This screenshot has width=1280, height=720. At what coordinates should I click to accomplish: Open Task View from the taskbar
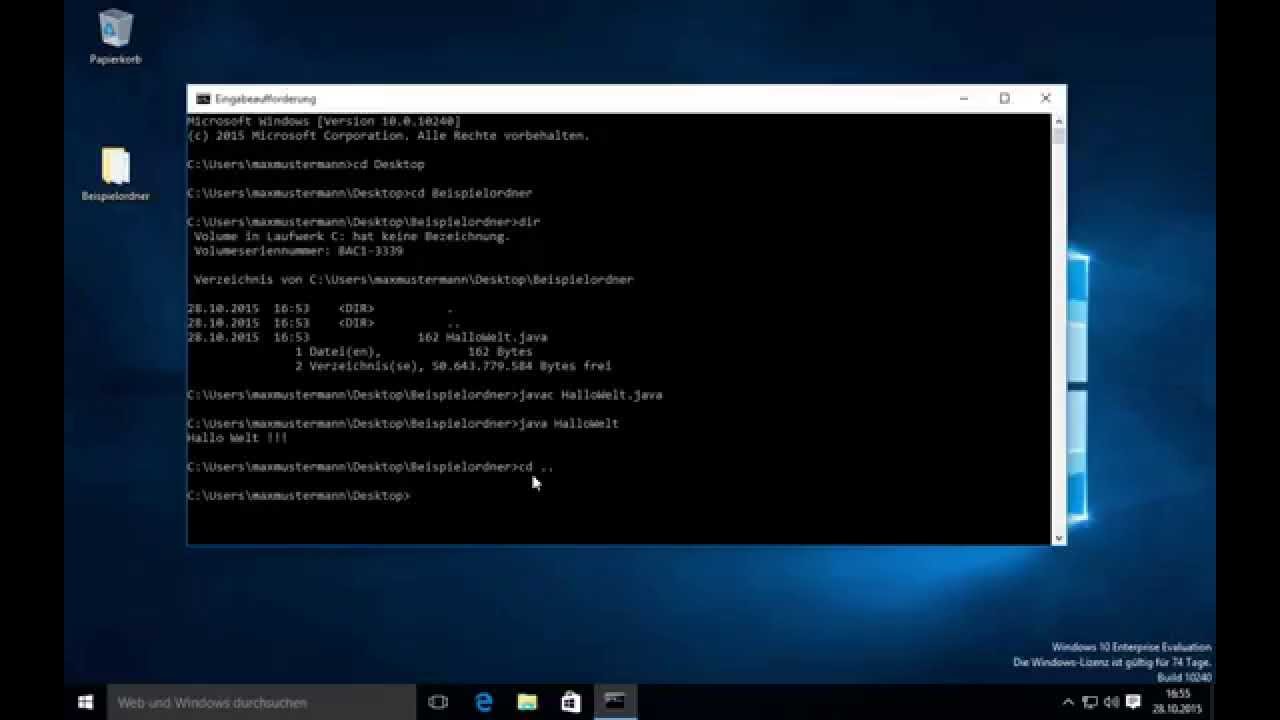pyautogui.click(x=438, y=702)
